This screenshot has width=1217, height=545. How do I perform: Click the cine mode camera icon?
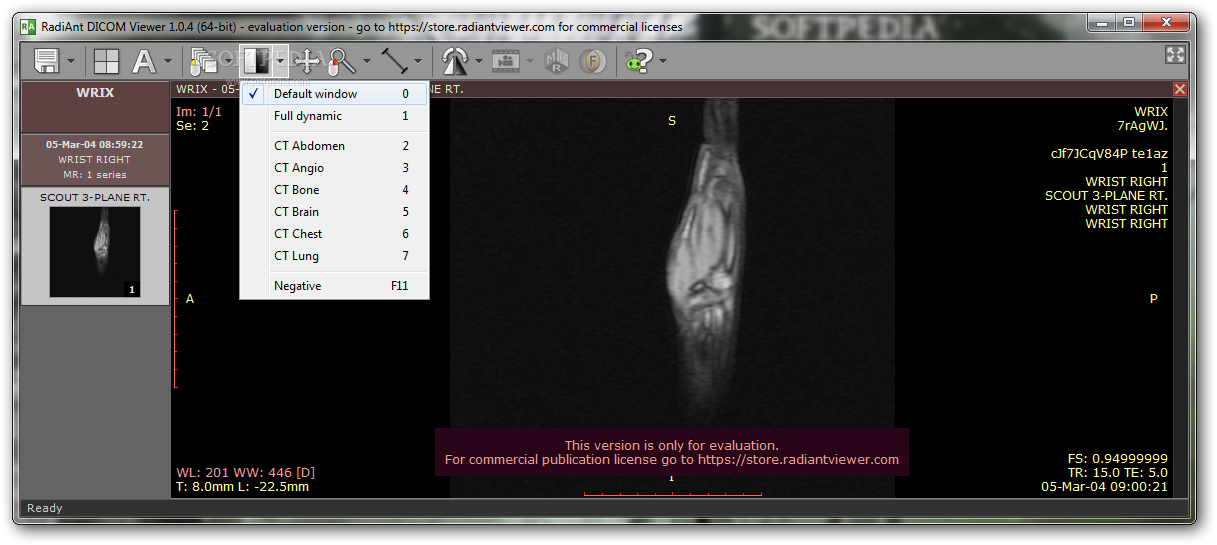point(505,61)
